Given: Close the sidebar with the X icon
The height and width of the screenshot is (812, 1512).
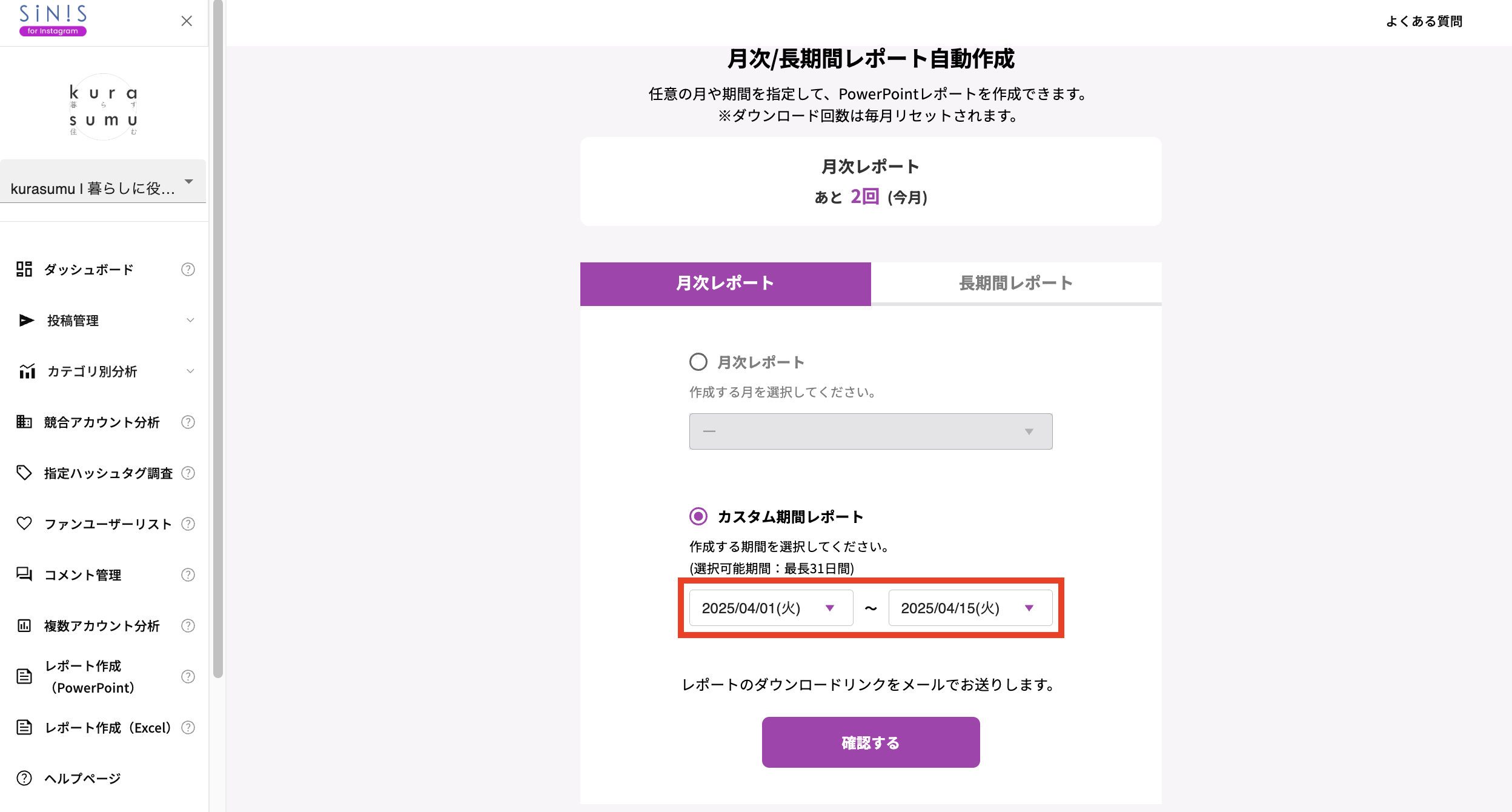Looking at the screenshot, I should pyautogui.click(x=187, y=21).
